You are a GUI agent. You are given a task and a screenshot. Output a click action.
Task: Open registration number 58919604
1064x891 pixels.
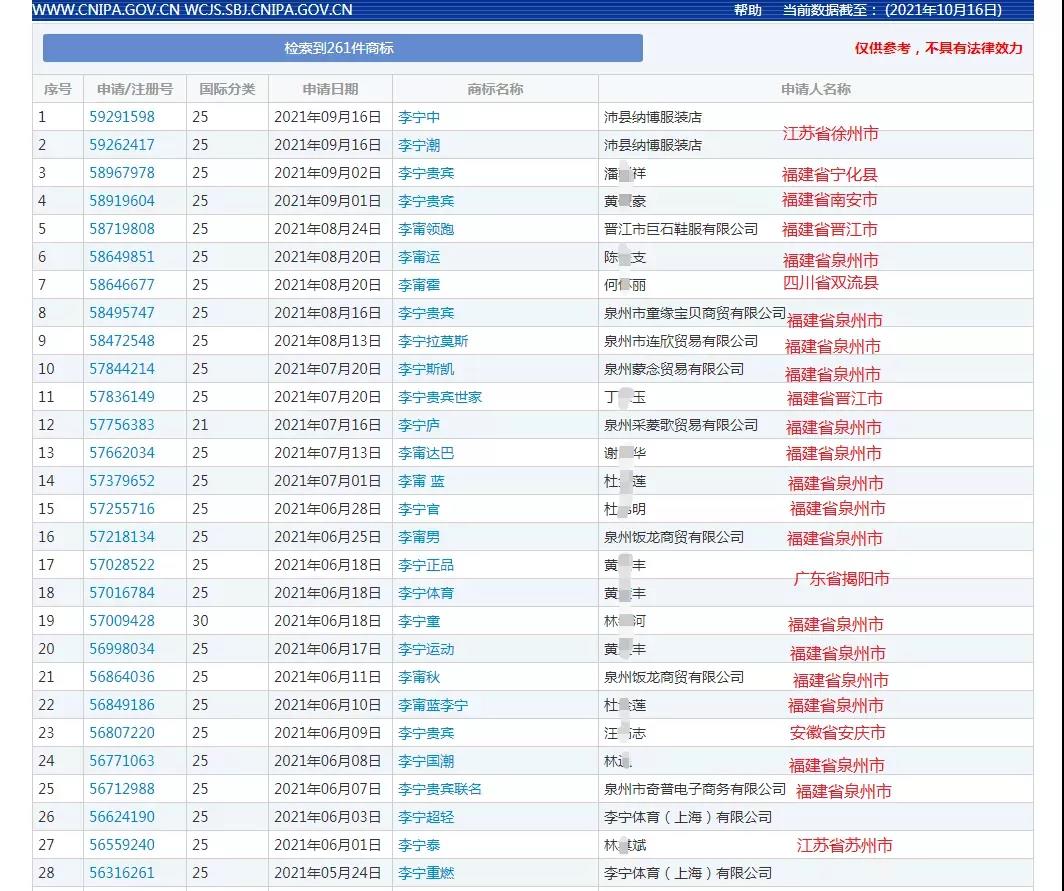[122, 201]
